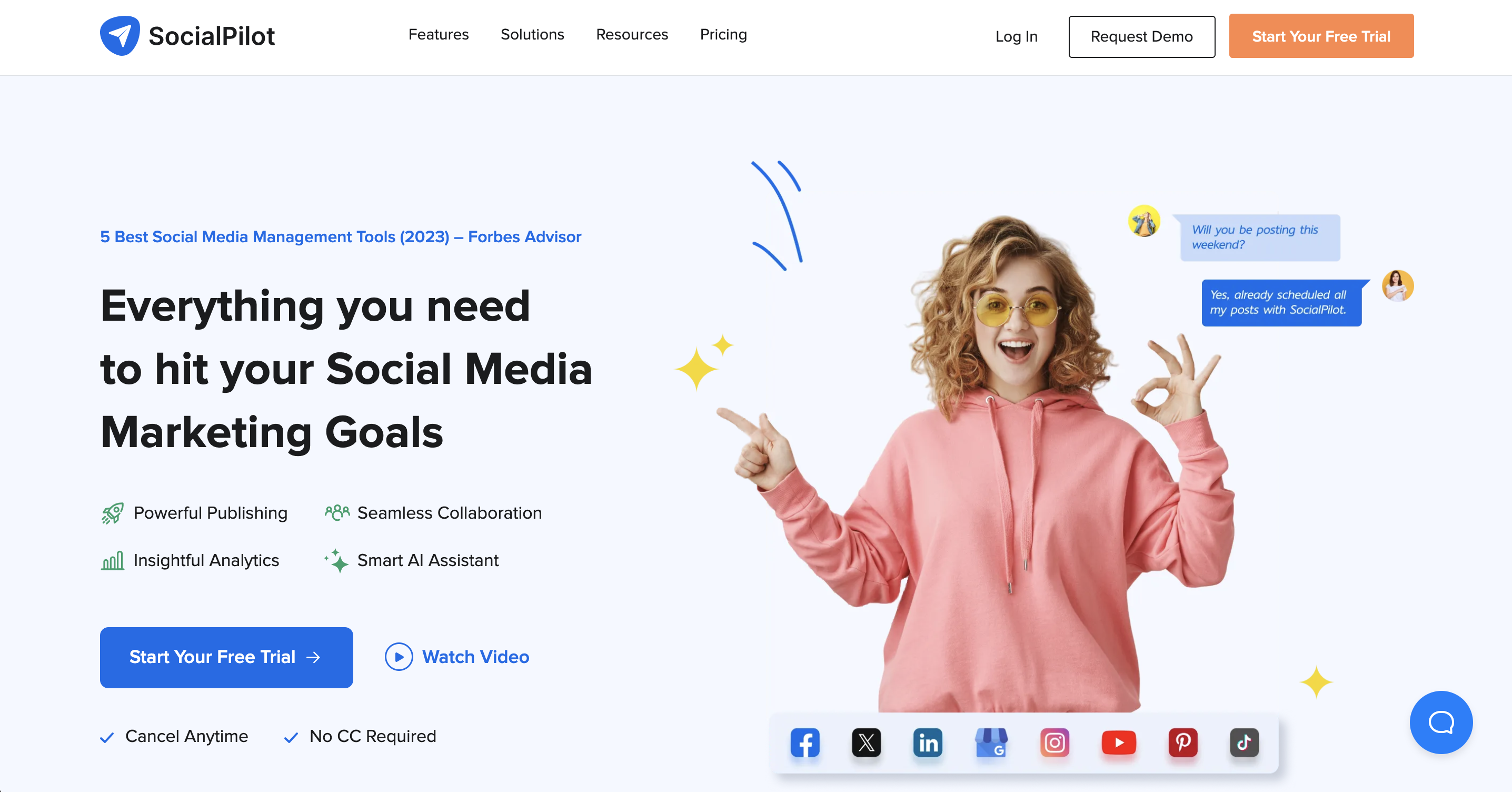Click the LinkedIn icon
This screenshot has width=1512, height=792.
tap(928, 744)
